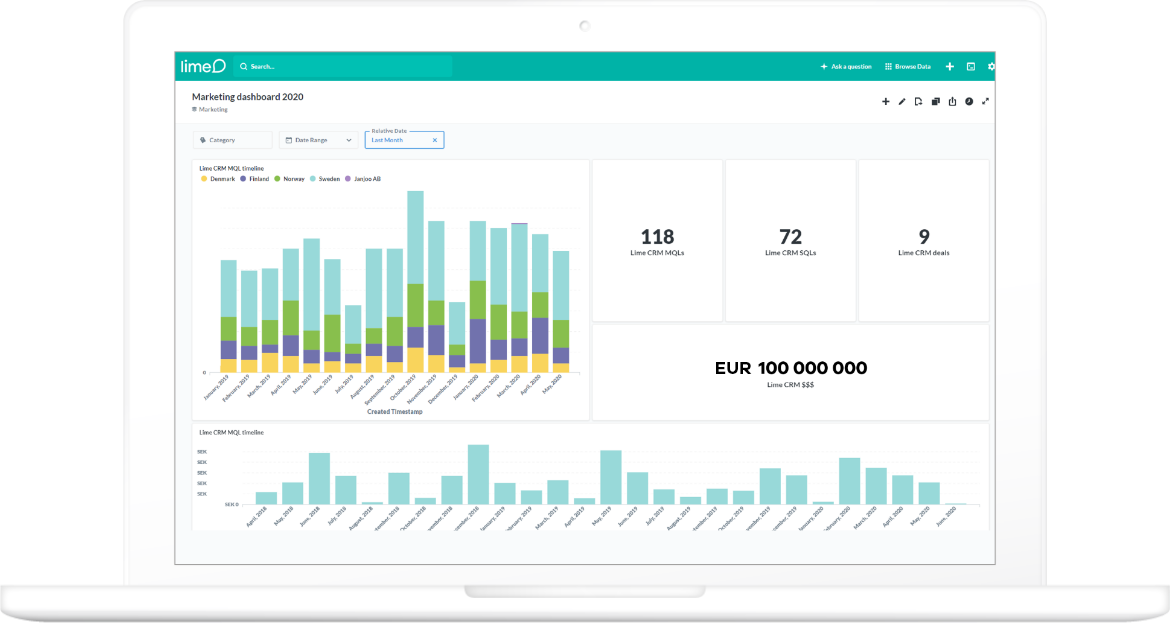Click the Search field in top bar
The height and width of the screenshot is (623, 1170).
coord(343,66)
